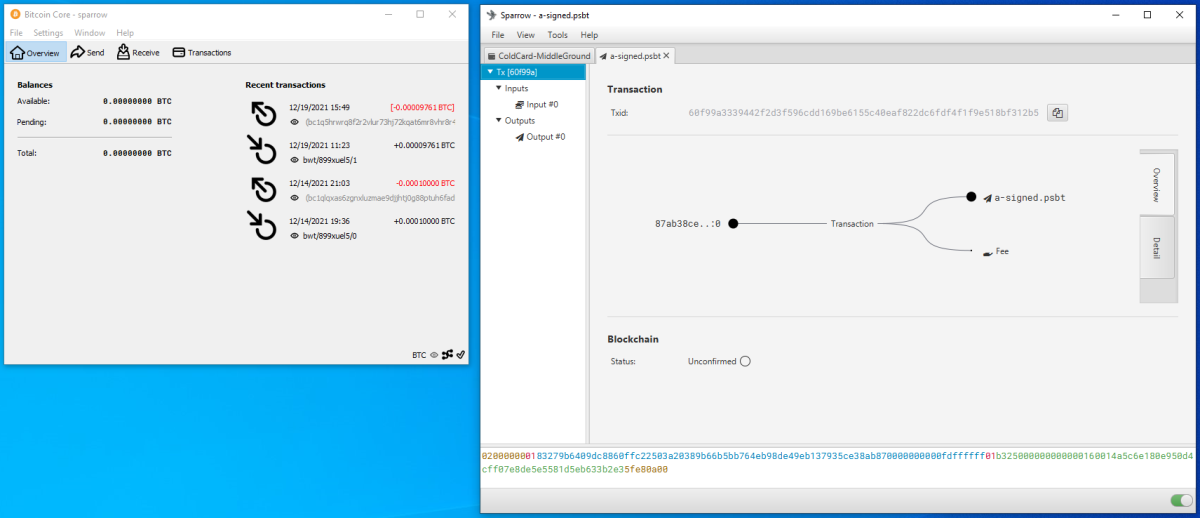Click the eye icon beside bwt/899xuel5/1
The height and width of the screenshot is (518, 1200).
(295, 160)
